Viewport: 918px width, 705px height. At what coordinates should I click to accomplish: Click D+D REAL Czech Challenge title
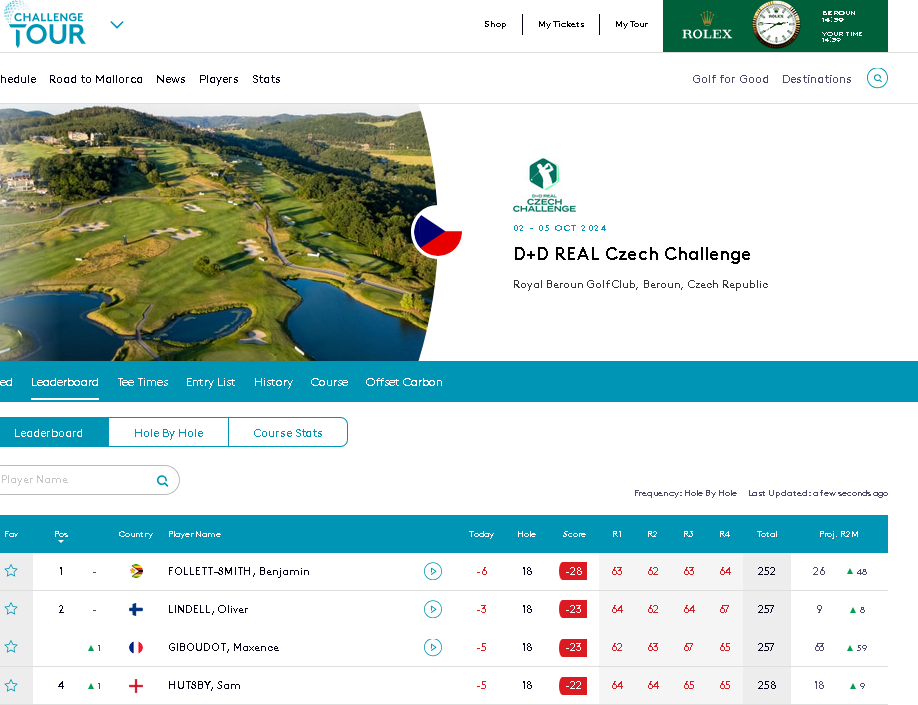coord(632,254)
